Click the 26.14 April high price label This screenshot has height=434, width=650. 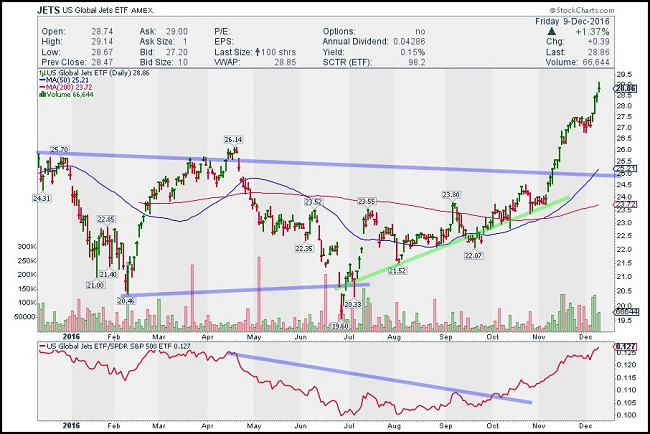point(234,140)
